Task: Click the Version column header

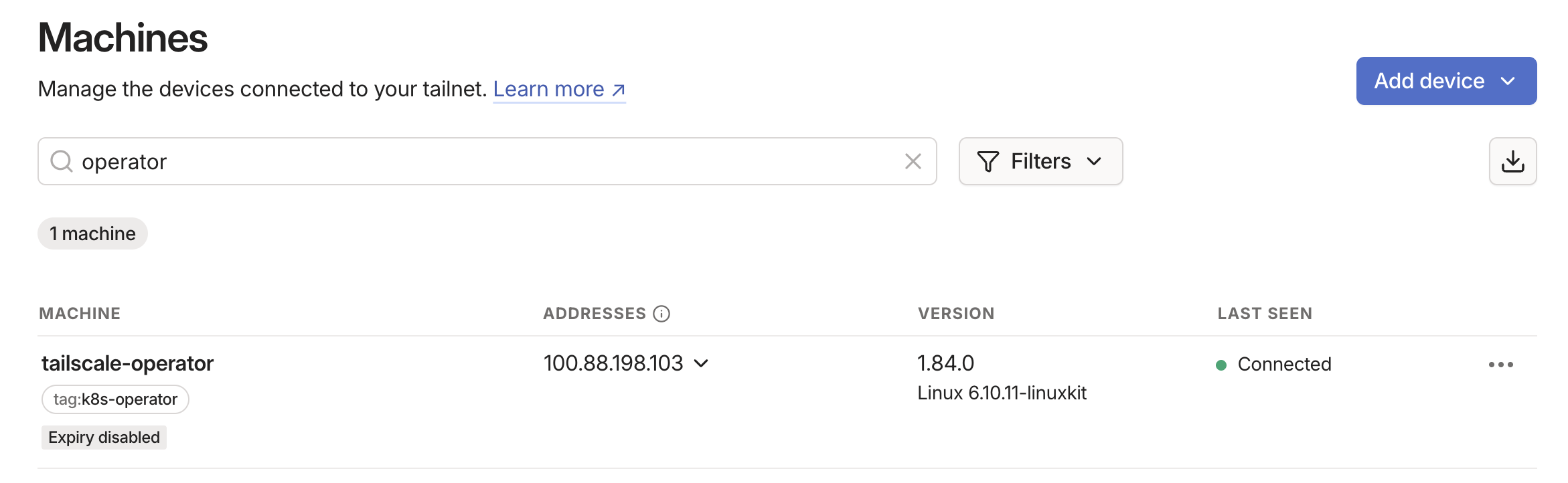Action: click(956, 314)
